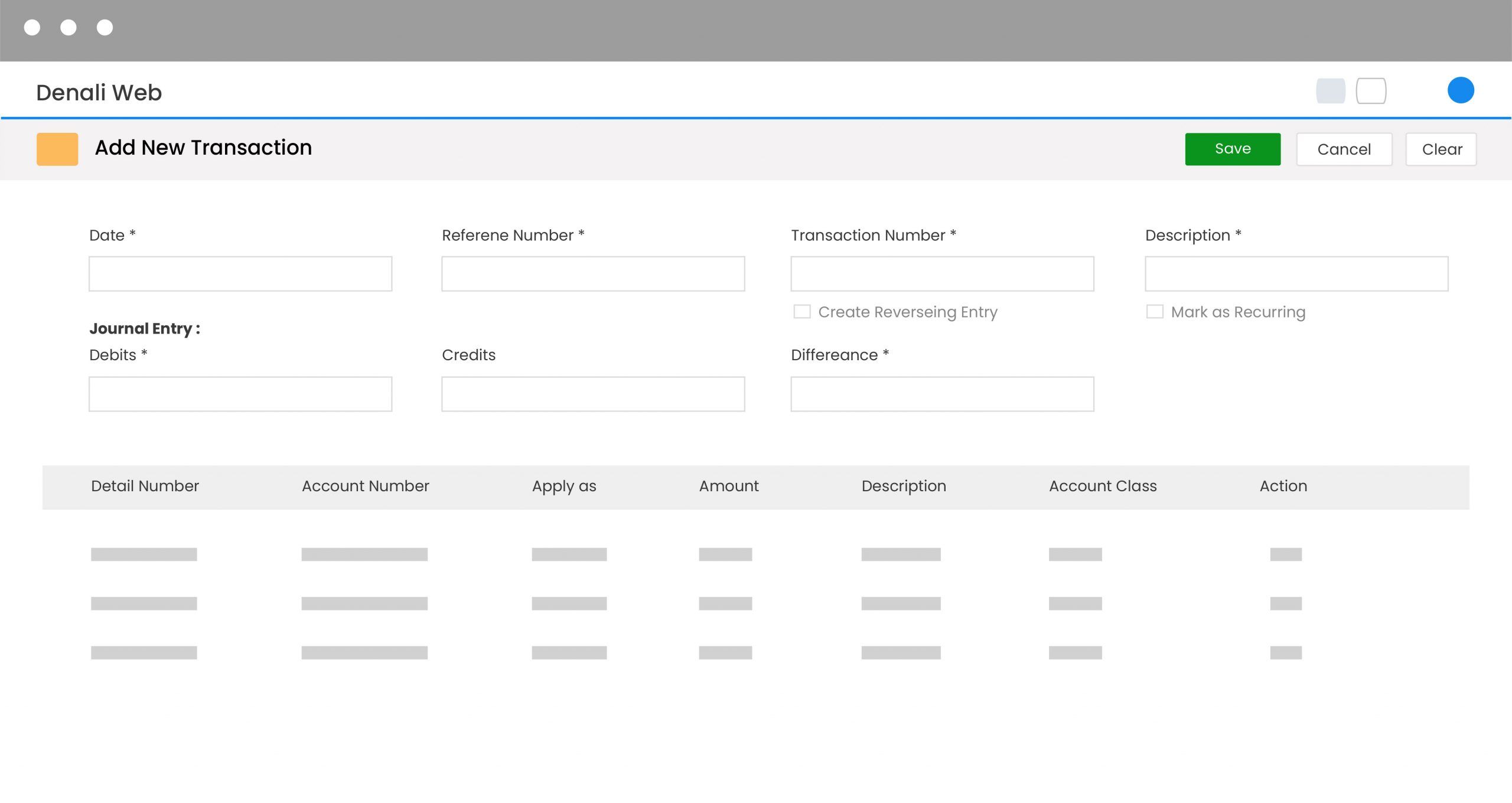Click the Amount column header

coord(728,486)
